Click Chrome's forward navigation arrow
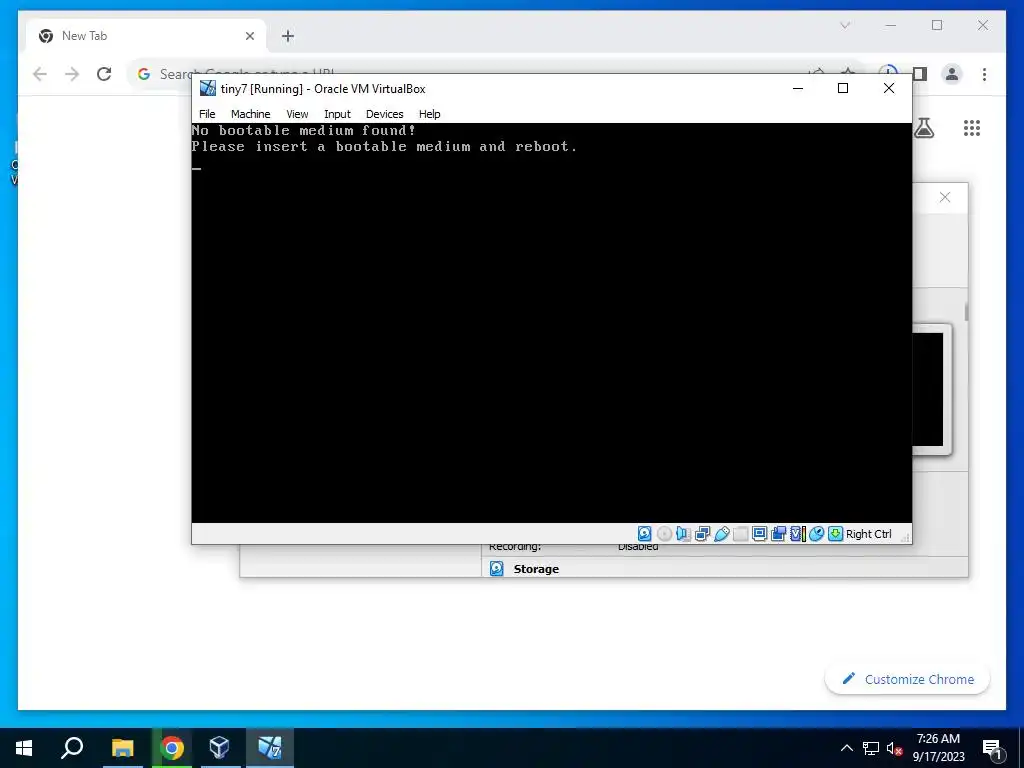The width and height of the screenshot is (1024, 768). (72, 74)
